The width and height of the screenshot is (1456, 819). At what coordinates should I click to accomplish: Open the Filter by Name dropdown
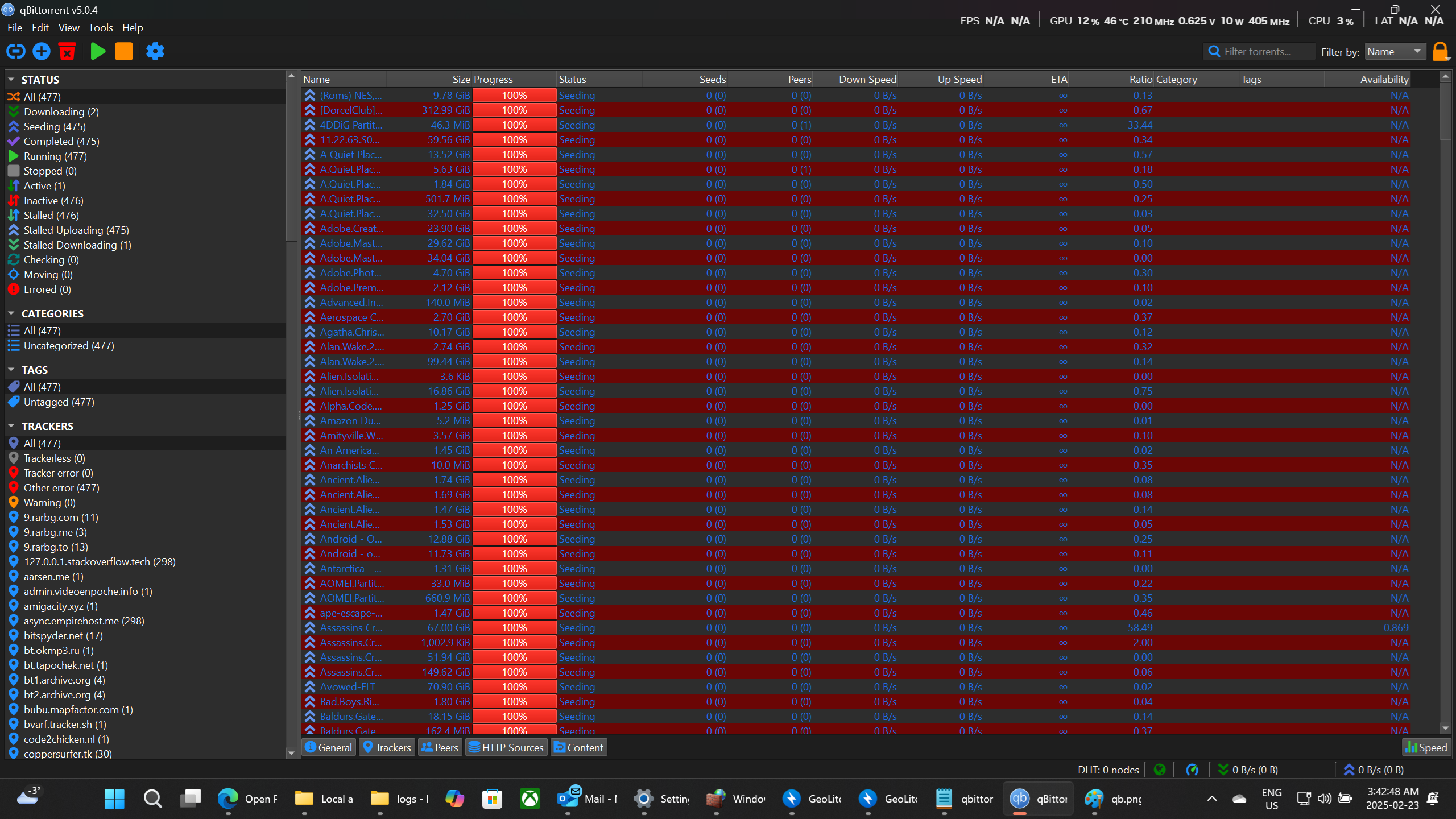pos(1395,51)
